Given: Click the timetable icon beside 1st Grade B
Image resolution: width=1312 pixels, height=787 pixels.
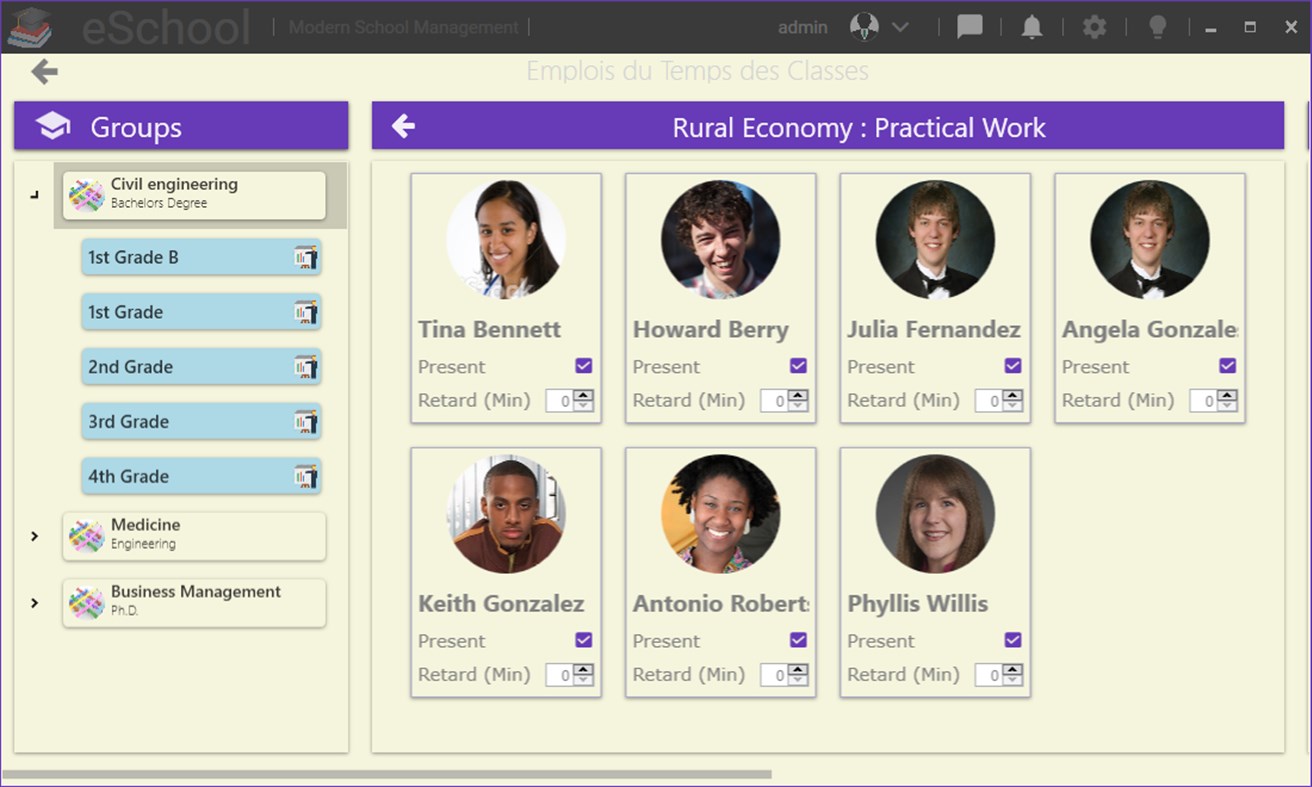Looking at the screenshot, I should [305, 257].
